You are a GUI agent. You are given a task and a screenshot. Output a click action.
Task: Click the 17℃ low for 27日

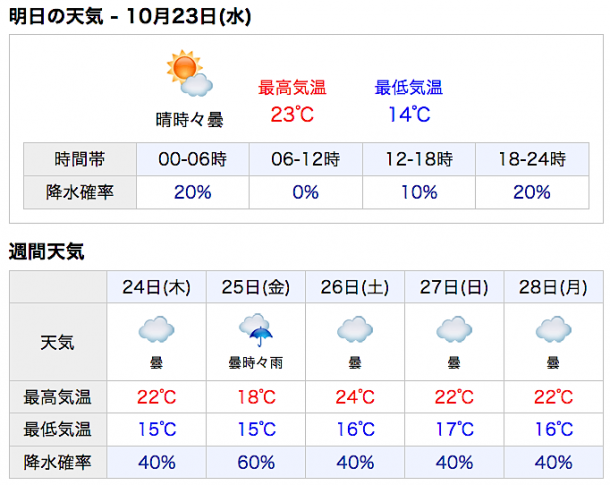tap(454, 429)
